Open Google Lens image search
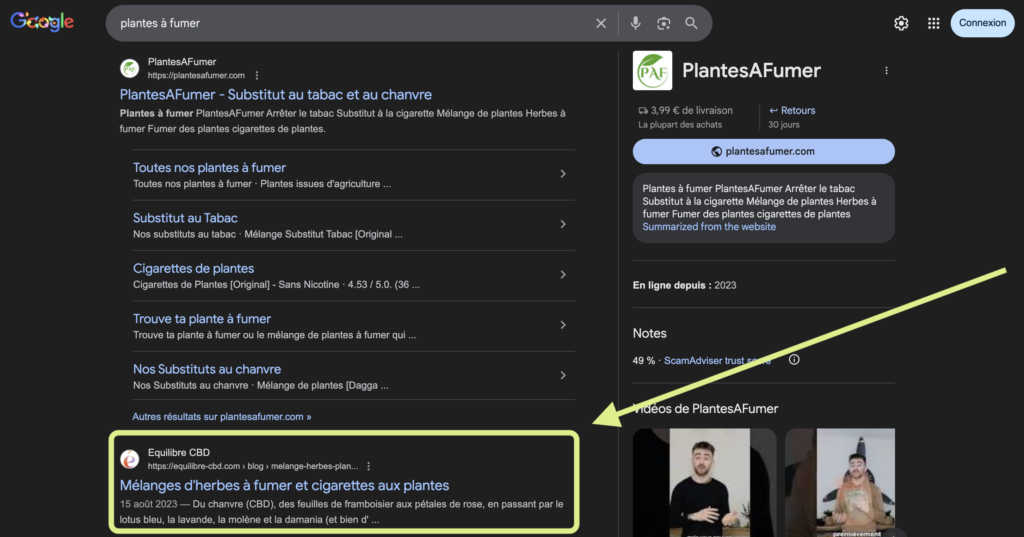The height and width of the screenshot is (537, 1024). click(663, 23)
